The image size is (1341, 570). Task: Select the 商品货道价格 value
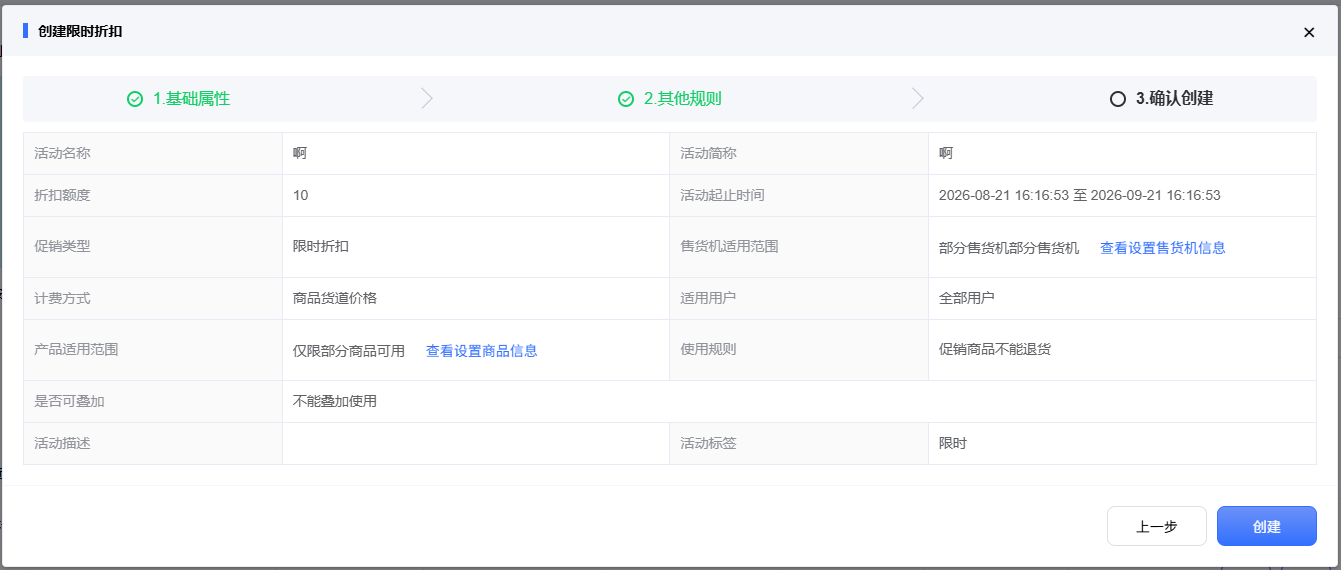335,299
